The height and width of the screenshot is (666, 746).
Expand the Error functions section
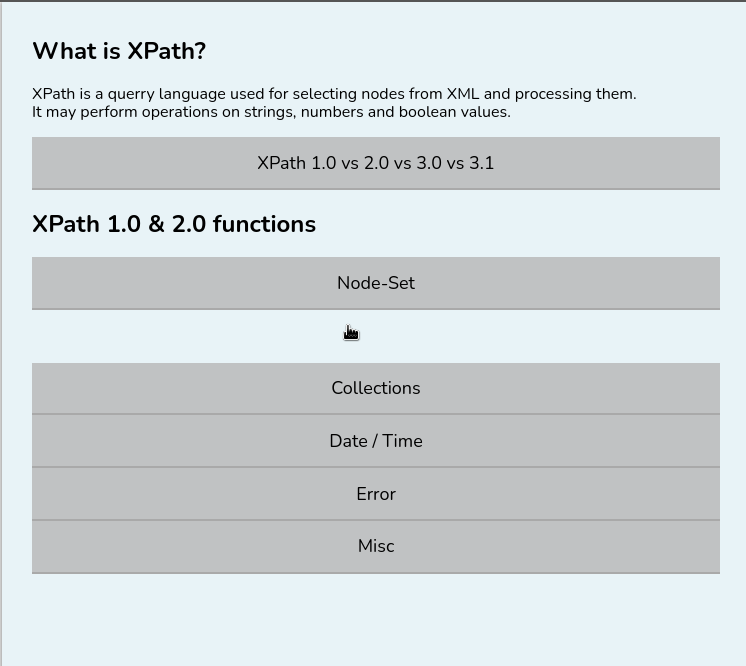[375, 494]
